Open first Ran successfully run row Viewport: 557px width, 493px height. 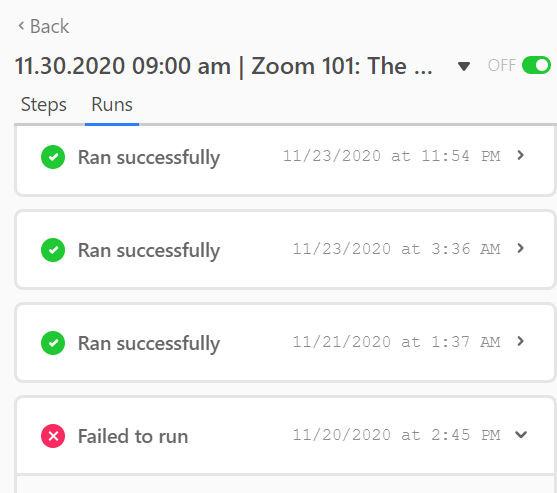[285, 160]
